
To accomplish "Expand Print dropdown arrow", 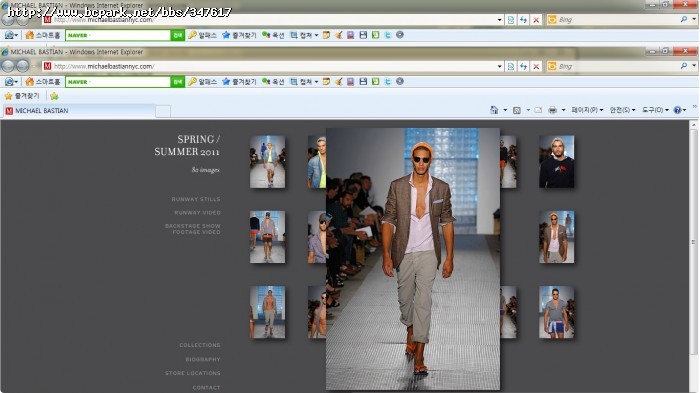I will (563, 110).
